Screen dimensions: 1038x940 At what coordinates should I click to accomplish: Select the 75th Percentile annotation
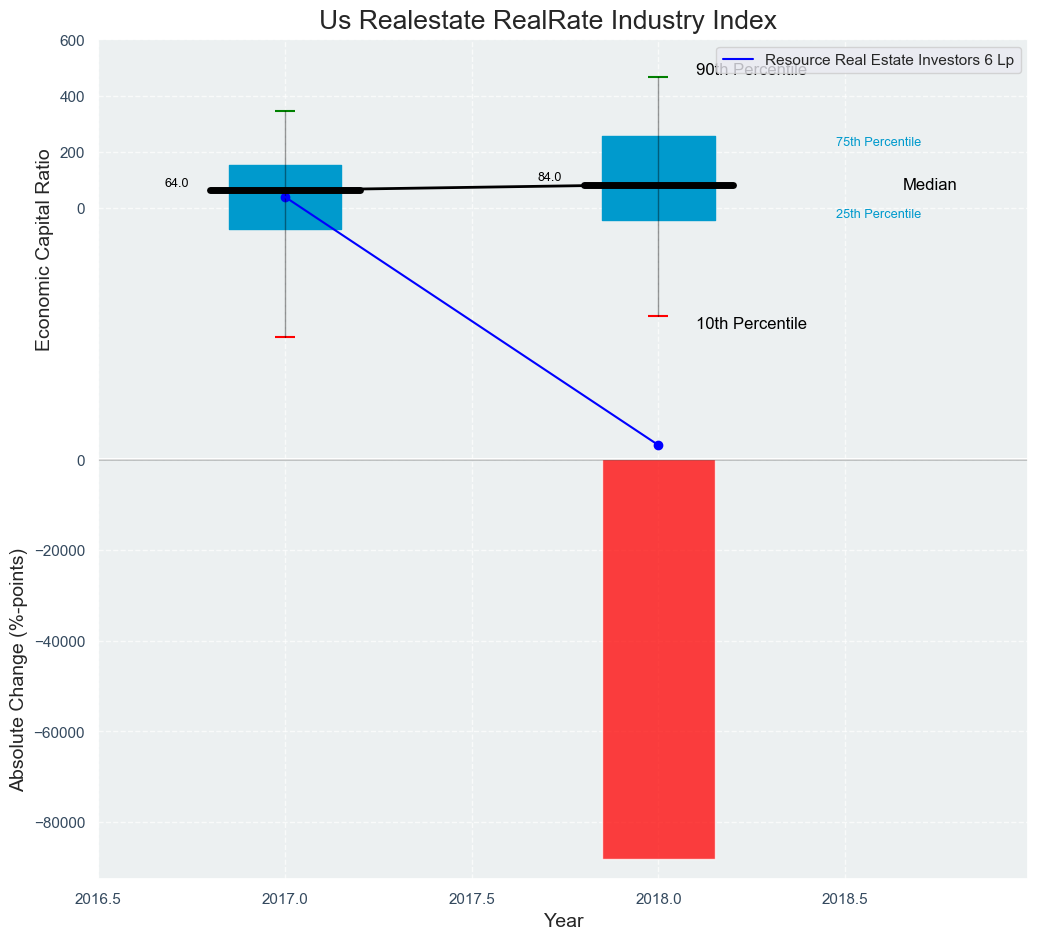[x=878, y=142]
